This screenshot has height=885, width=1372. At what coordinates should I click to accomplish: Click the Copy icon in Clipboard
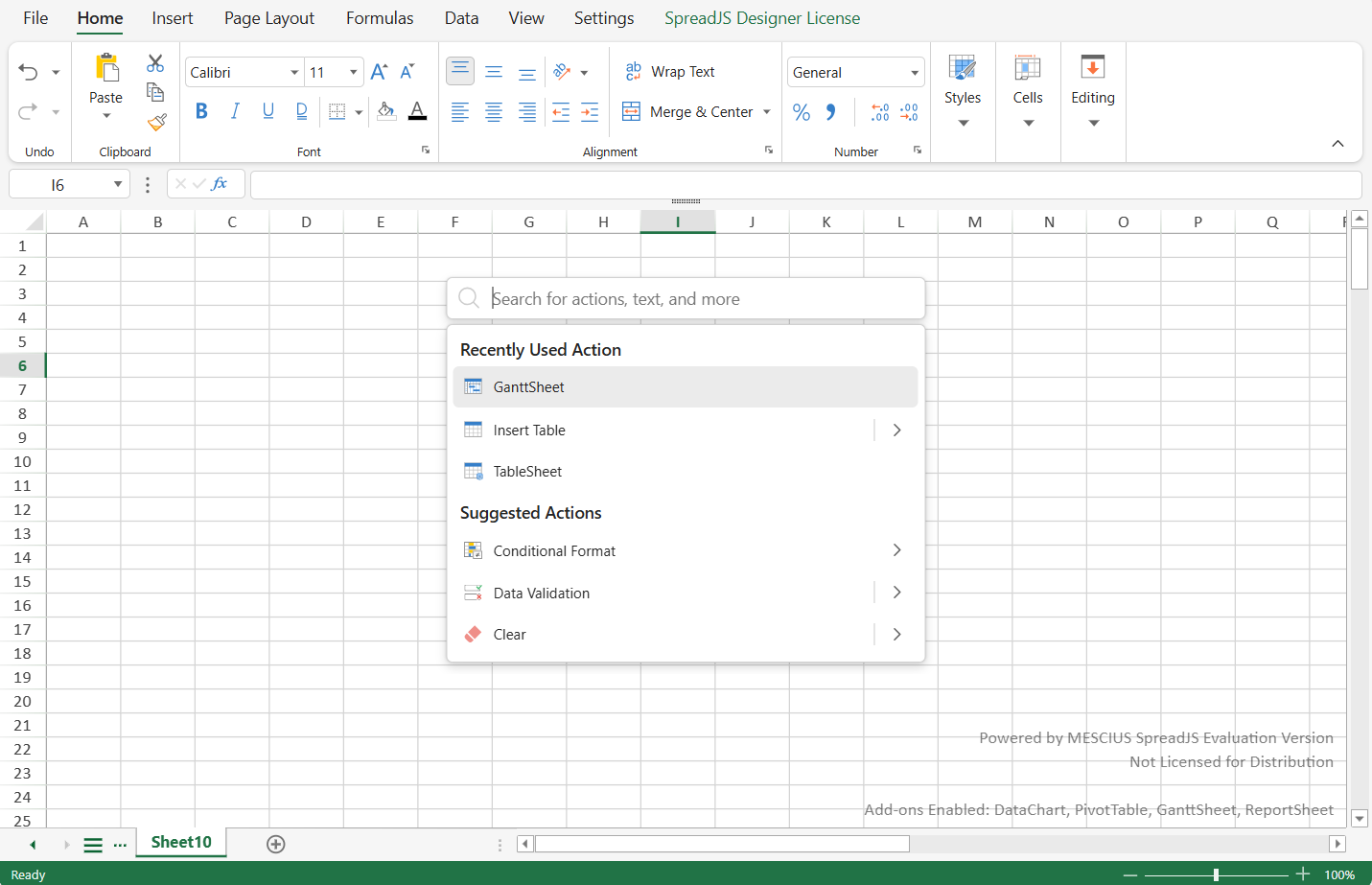coord(155,92)
